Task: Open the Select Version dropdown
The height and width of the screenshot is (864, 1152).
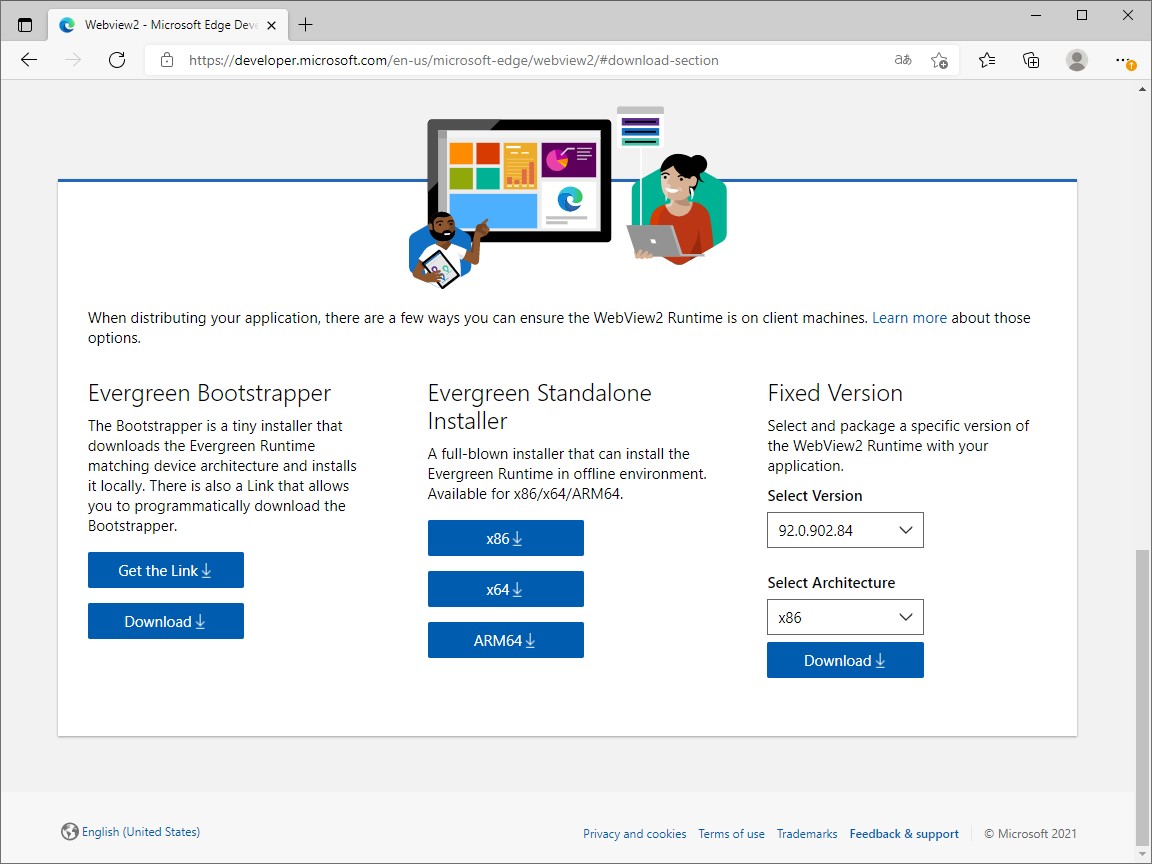Action: pyautogui.click(x=845, y=530)
